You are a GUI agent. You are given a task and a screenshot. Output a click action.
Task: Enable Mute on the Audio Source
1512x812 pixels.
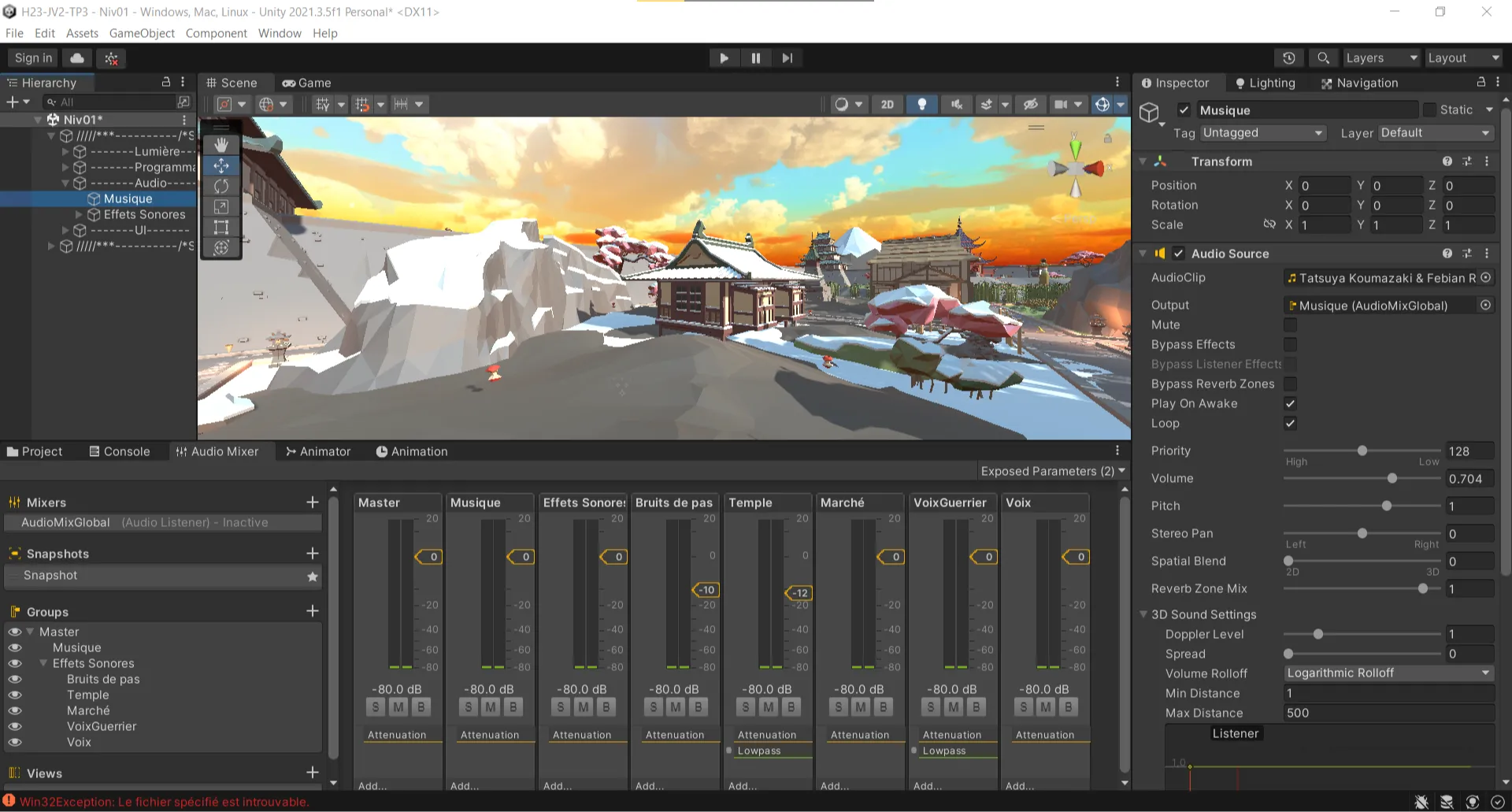click(1290, 324)
